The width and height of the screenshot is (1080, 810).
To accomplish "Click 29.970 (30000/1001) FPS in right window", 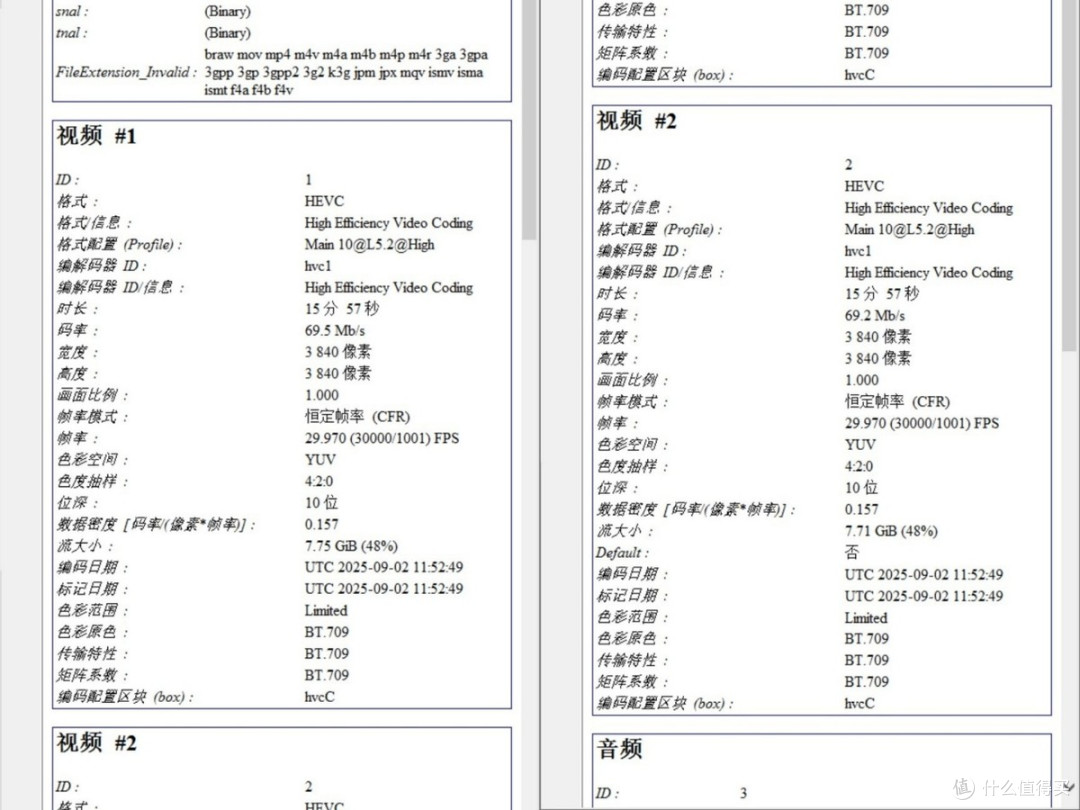I will [922, 424].
